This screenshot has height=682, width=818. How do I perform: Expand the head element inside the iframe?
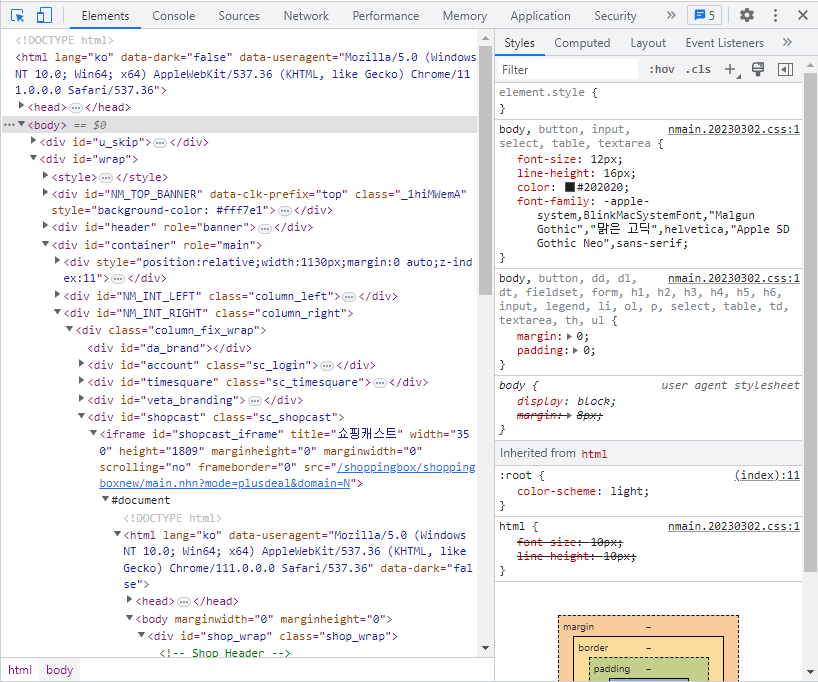tap(129, 600)
